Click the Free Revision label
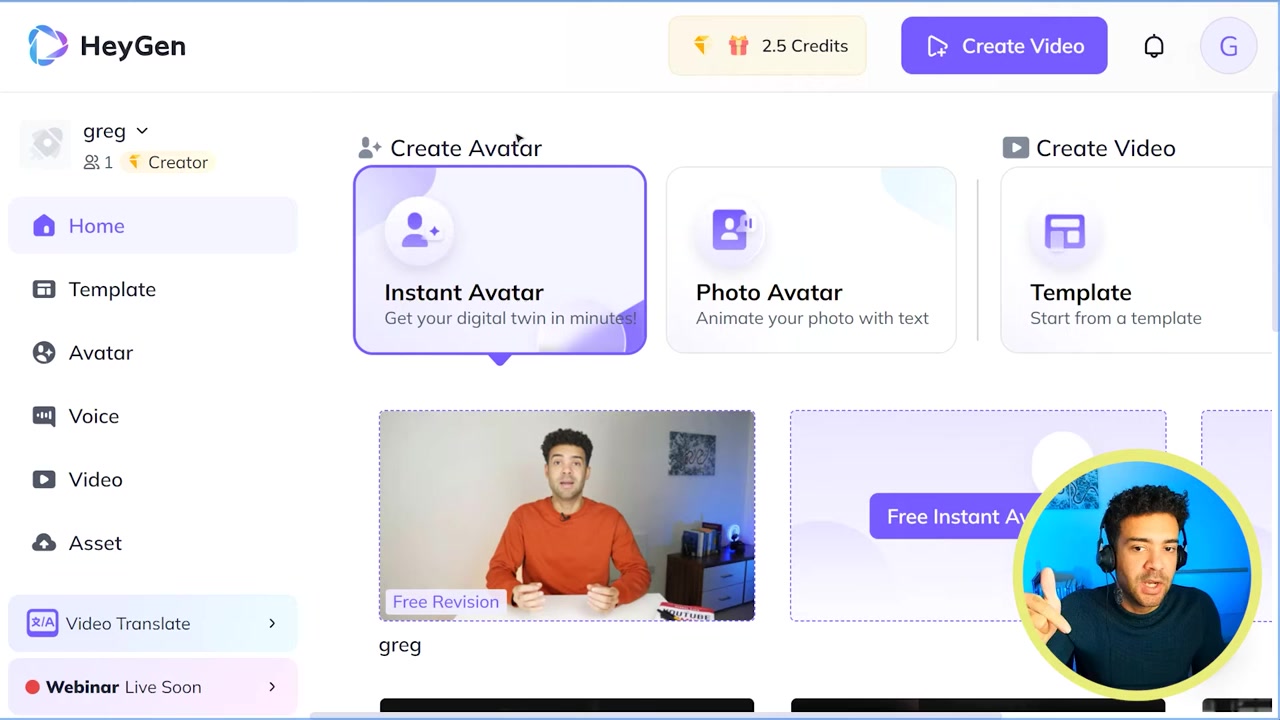The width and height of the screenshot is (1280, 720). (x=445, y=602)
